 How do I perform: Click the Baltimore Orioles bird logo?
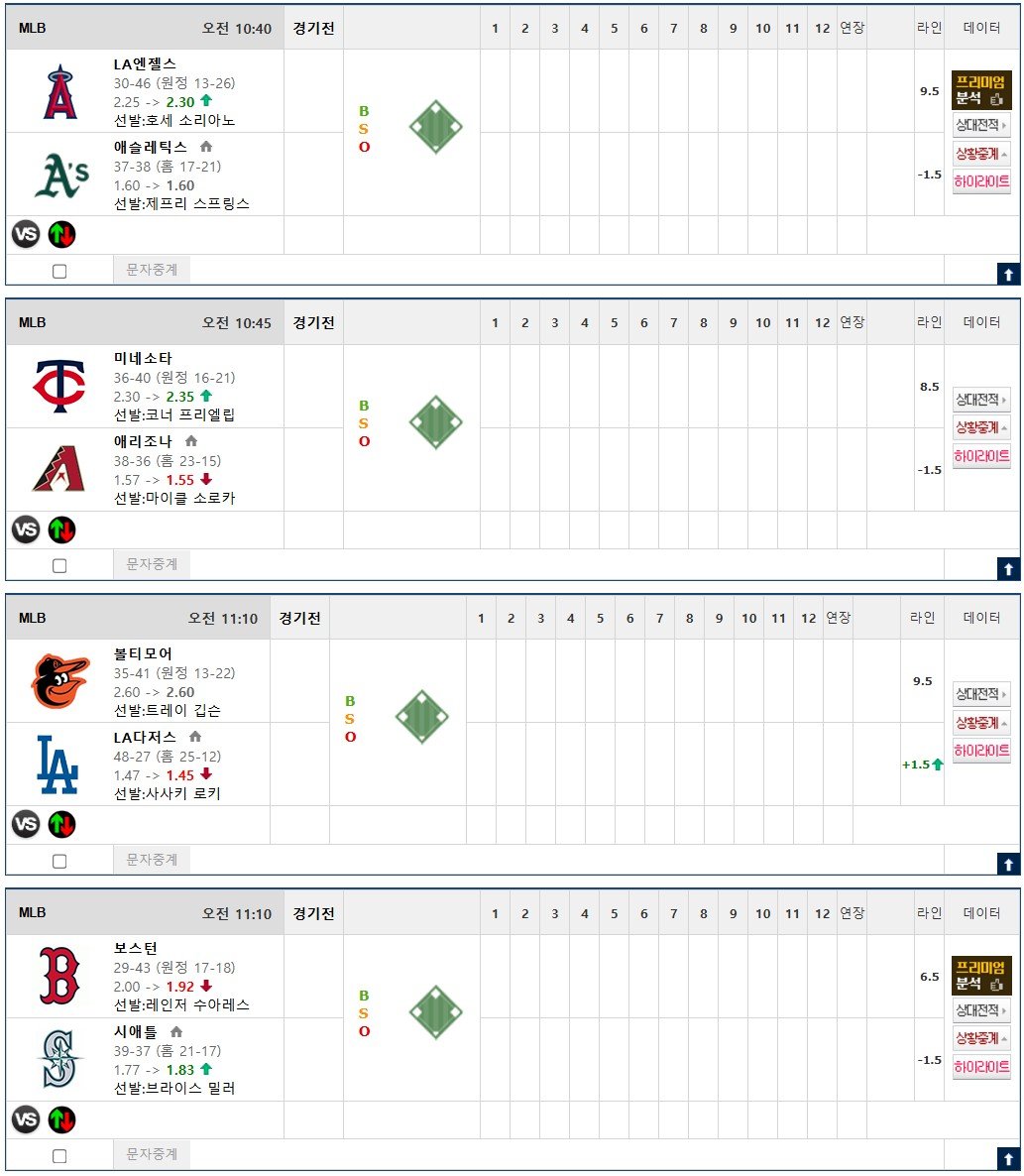[x=59, y=681]
